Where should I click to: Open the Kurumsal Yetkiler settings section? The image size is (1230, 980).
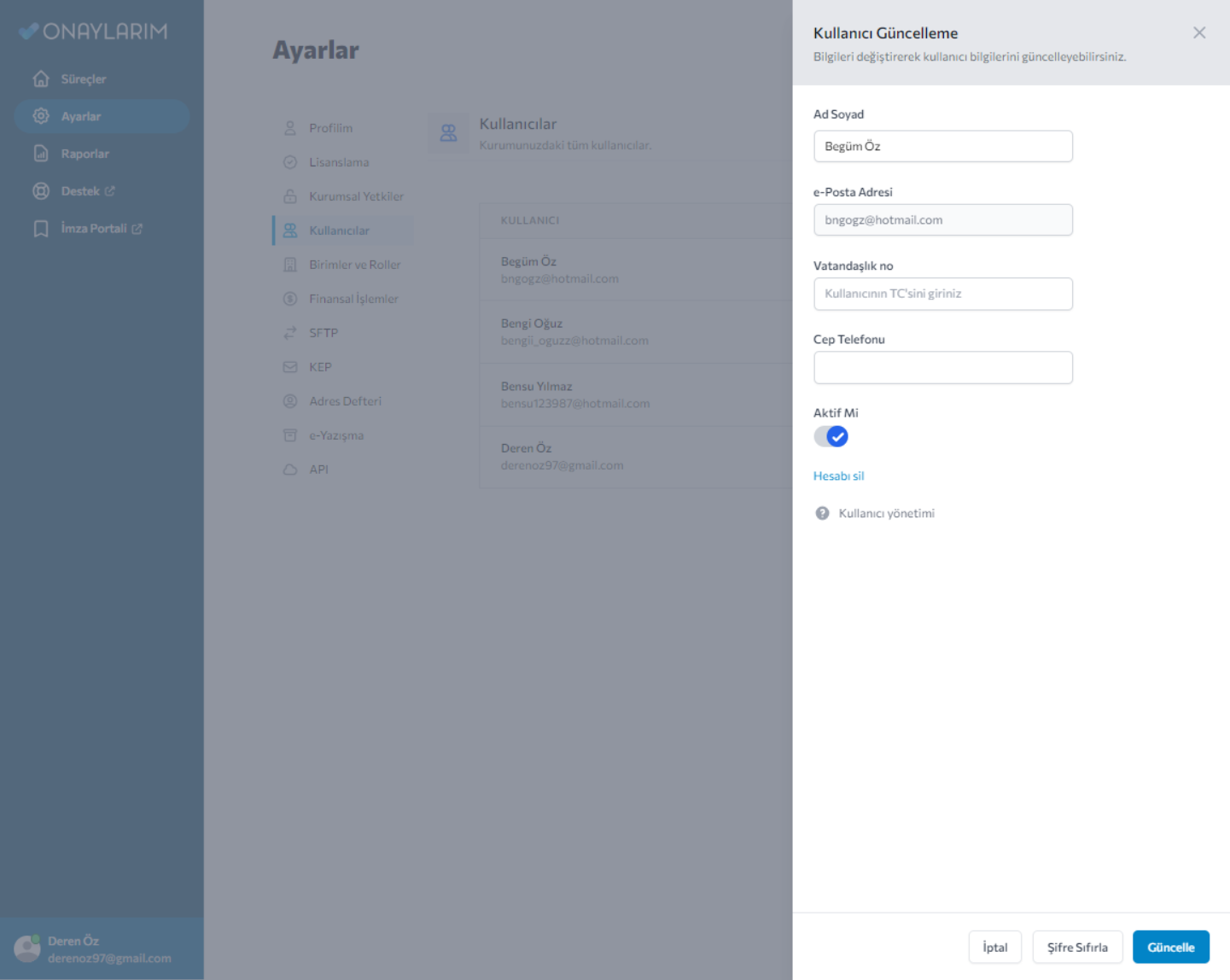(x=355, y=196)
